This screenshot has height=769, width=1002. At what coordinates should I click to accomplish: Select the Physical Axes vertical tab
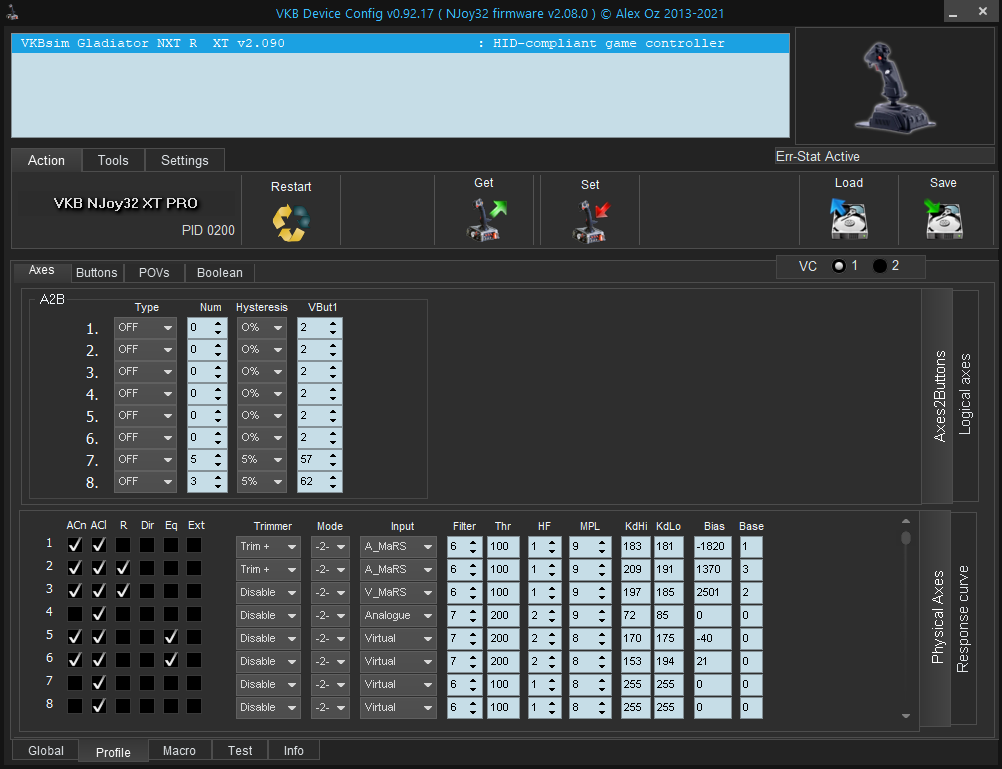937,619
